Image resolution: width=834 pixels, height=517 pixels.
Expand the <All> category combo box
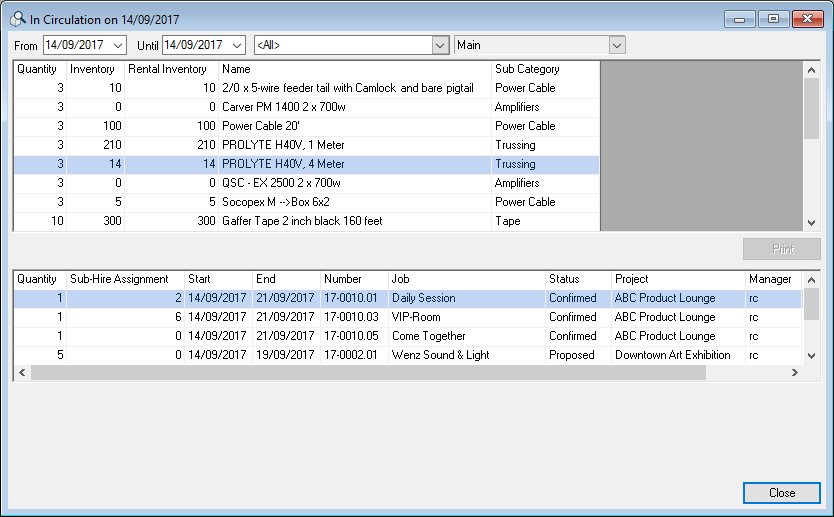[440, 45]
